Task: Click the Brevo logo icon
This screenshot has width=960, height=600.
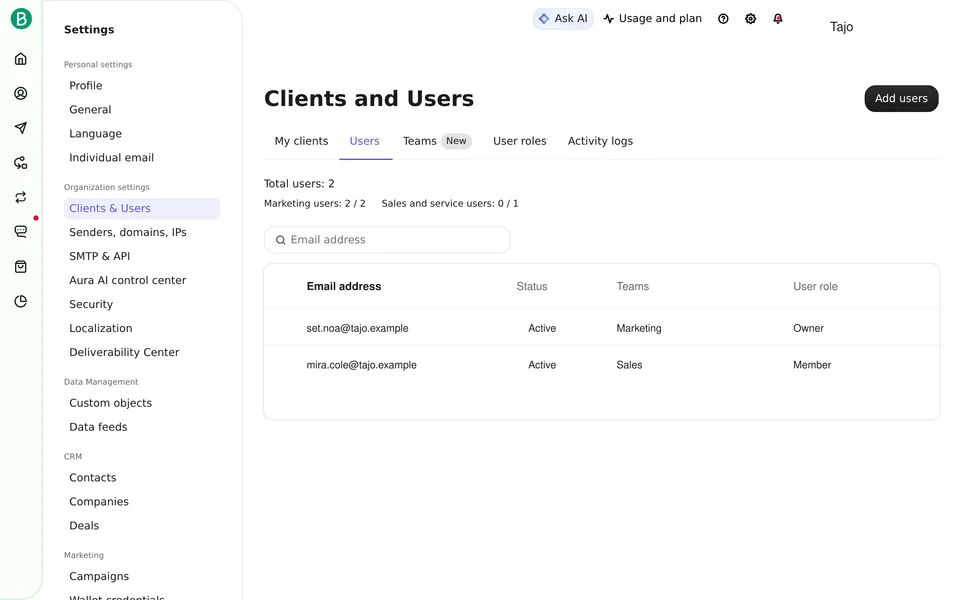Action: (21, 19)
